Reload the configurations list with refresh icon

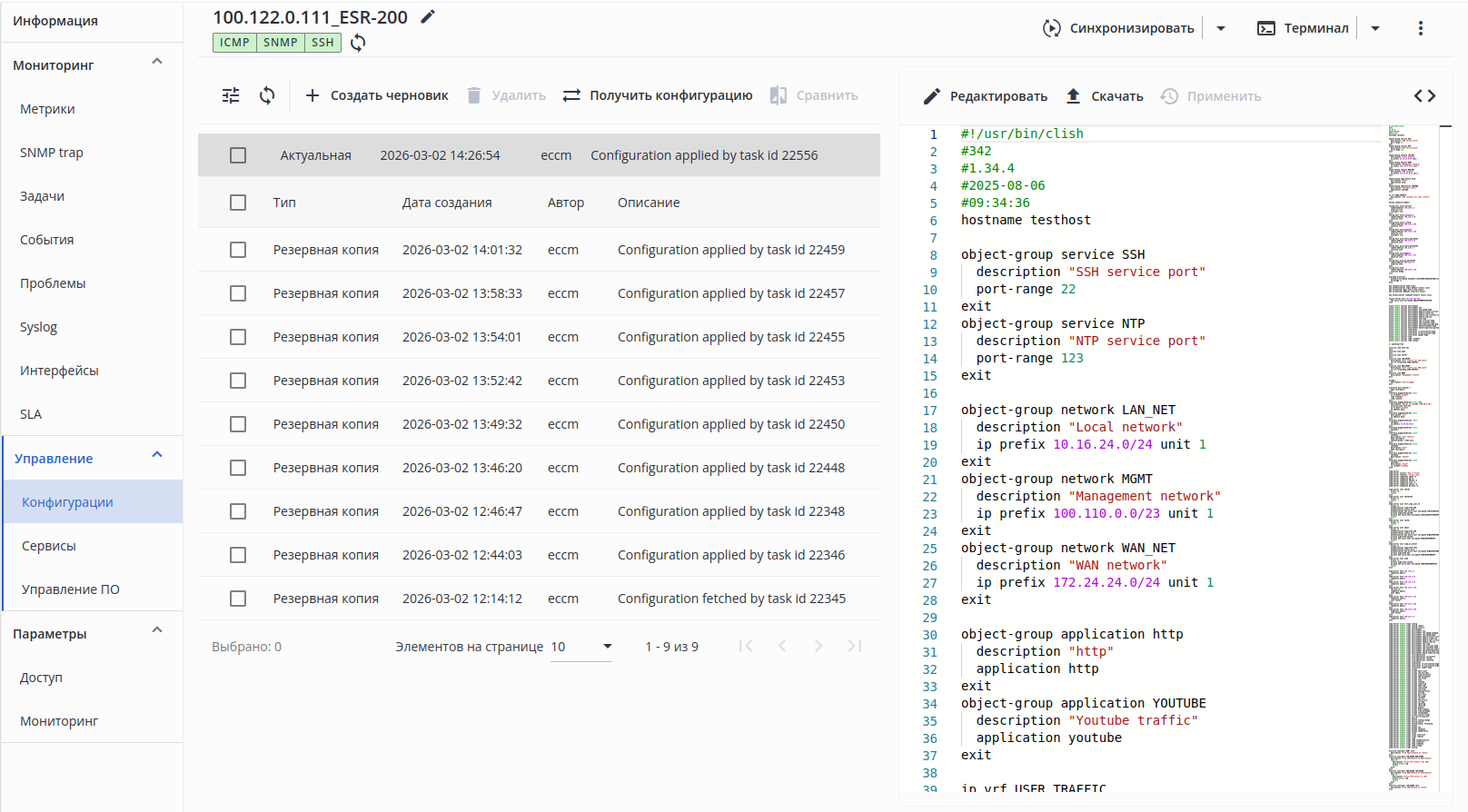[x=267, y=95]
